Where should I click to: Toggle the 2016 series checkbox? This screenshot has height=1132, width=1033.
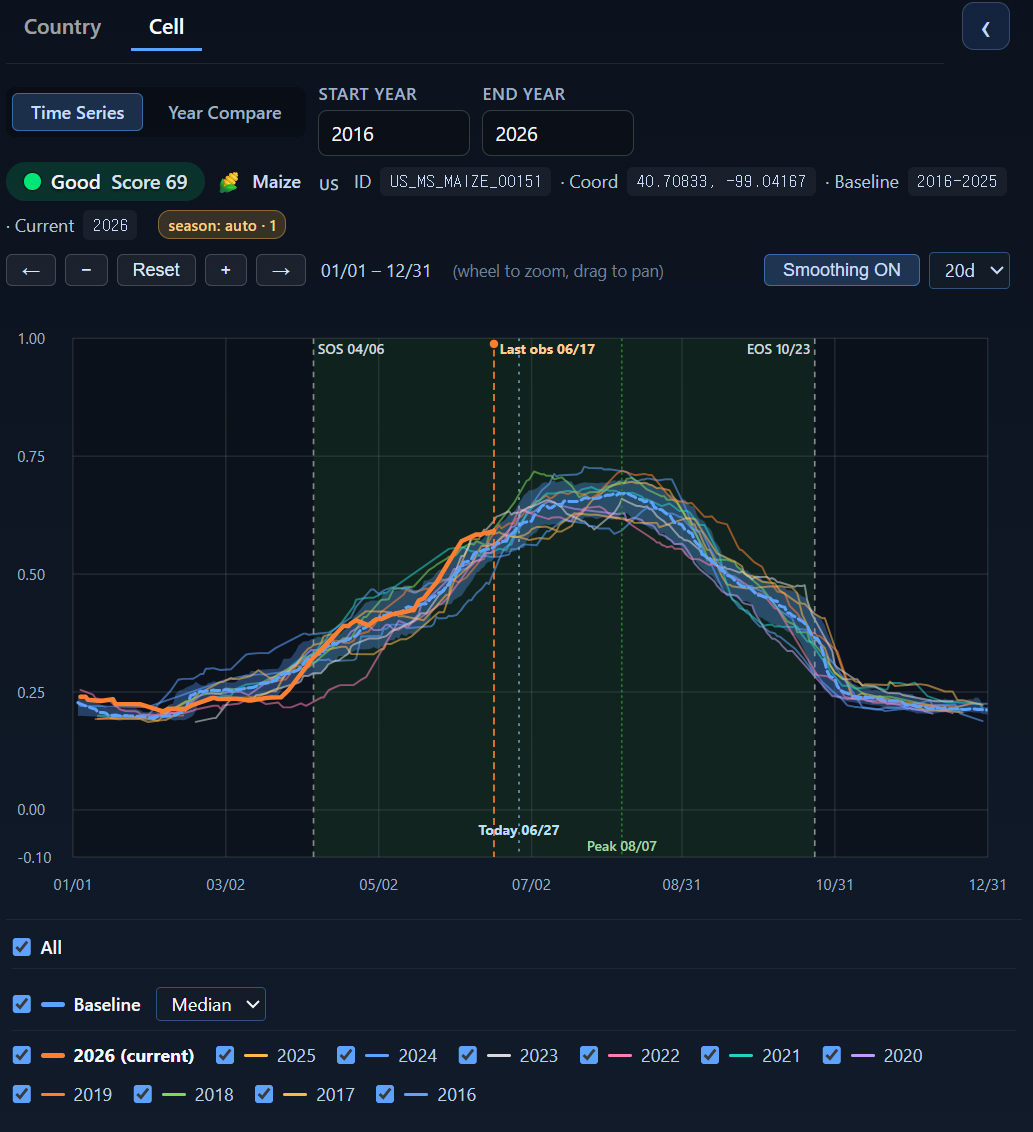point(385,1094)
